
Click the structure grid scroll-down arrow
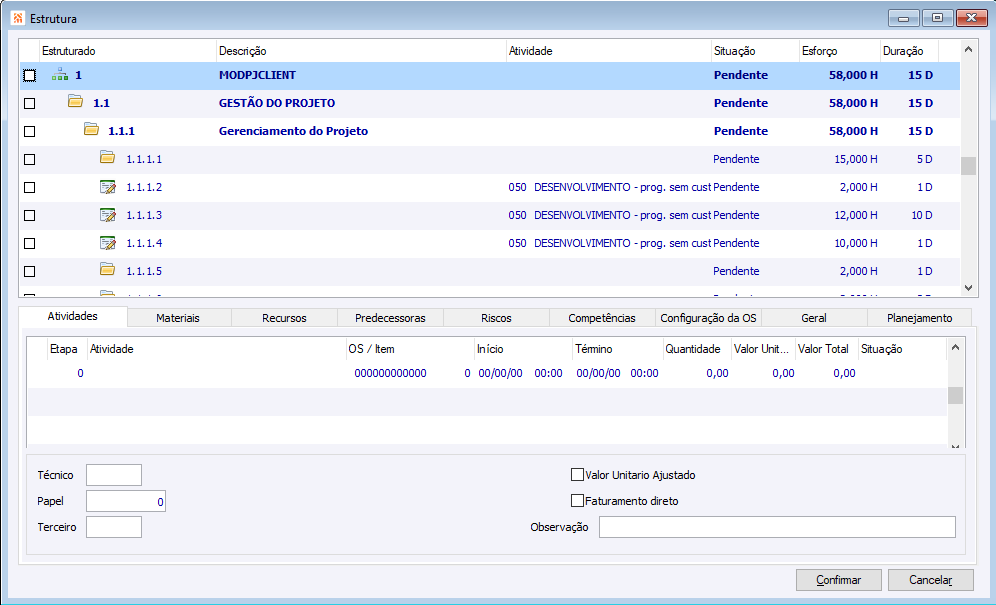[x=968, y=288]
